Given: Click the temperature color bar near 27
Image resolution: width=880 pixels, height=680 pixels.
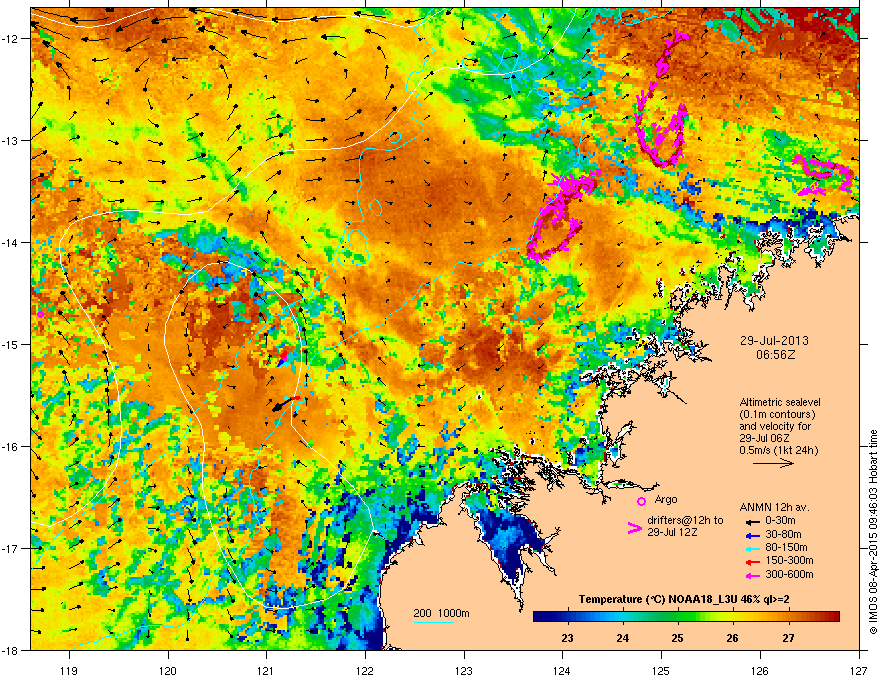Looking at the screenshot, I should 789,617.
